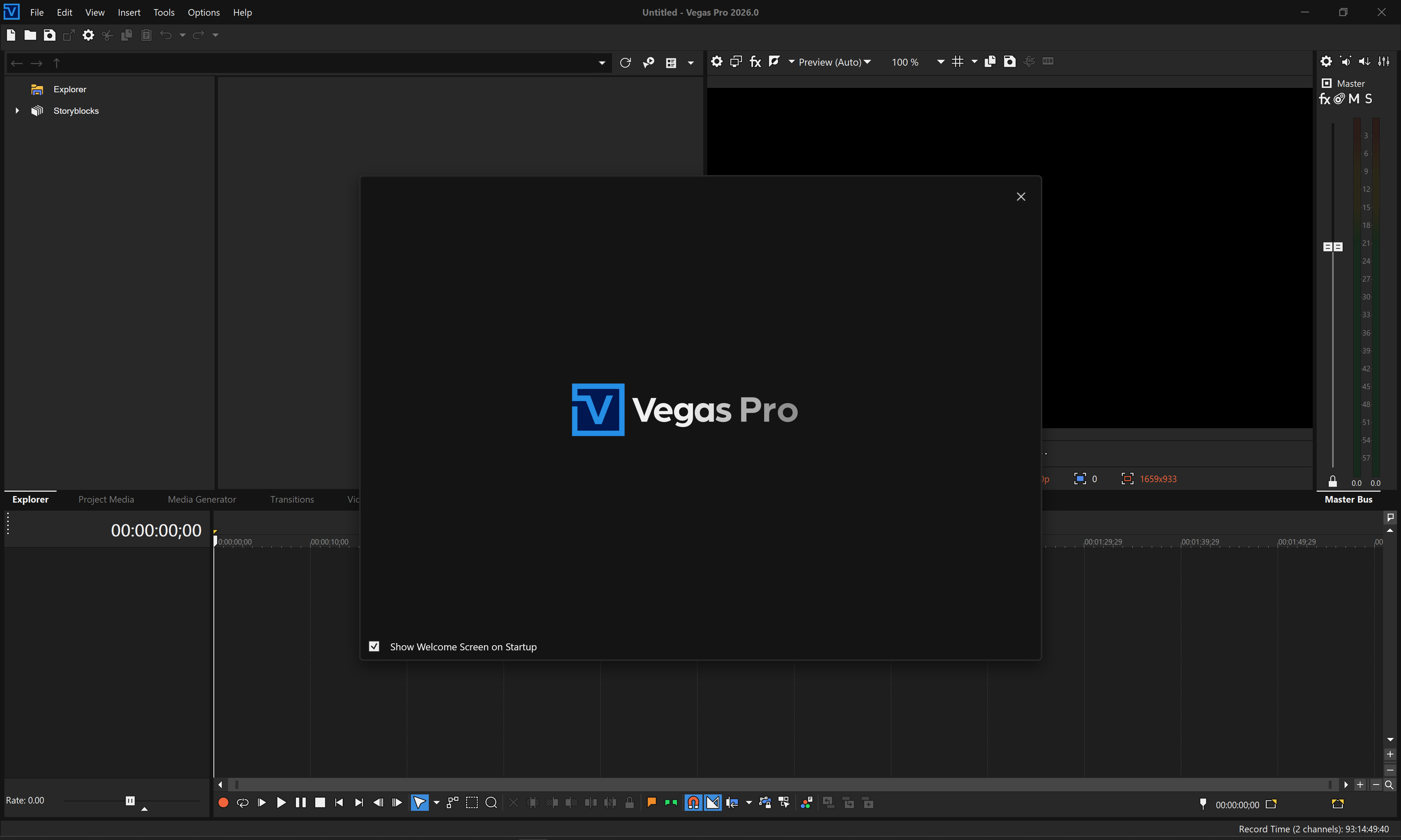This screenshot has width=1401, height=840.
Task: Toggle snapping magnet in timeline toolbar
Action: pos(693,803)
